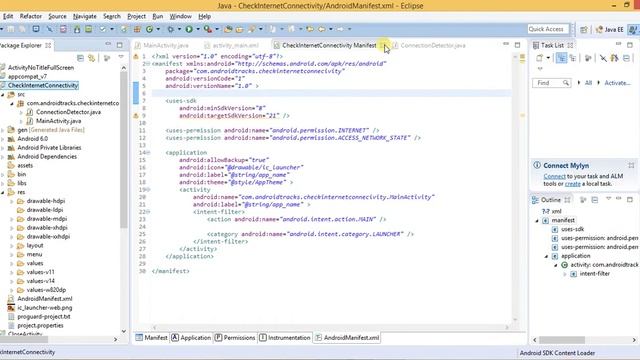Image resolution: width=640 pixels, height=360 pixels.
Task: Click Collapse All icon in Package Explorer
Action: coord(80,58)
